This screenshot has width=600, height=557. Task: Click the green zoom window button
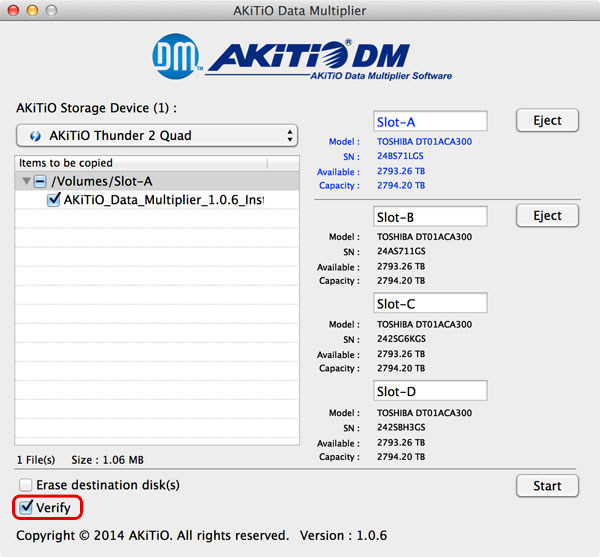click(52, 11)
